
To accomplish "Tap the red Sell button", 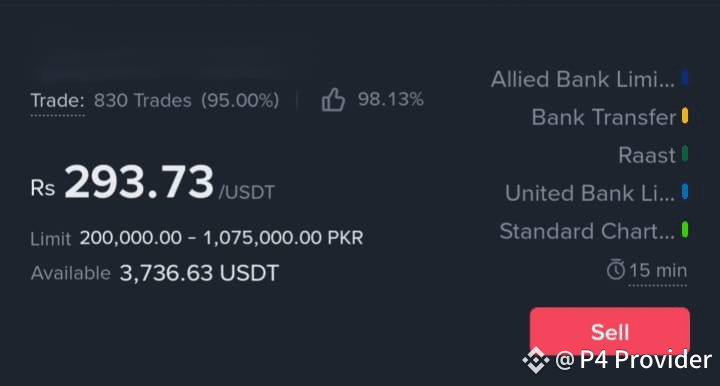I will (610, 331).
